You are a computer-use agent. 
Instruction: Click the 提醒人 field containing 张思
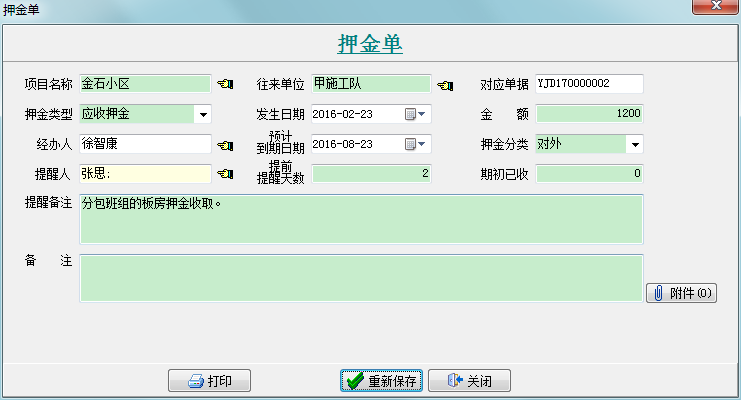point(145,174)
